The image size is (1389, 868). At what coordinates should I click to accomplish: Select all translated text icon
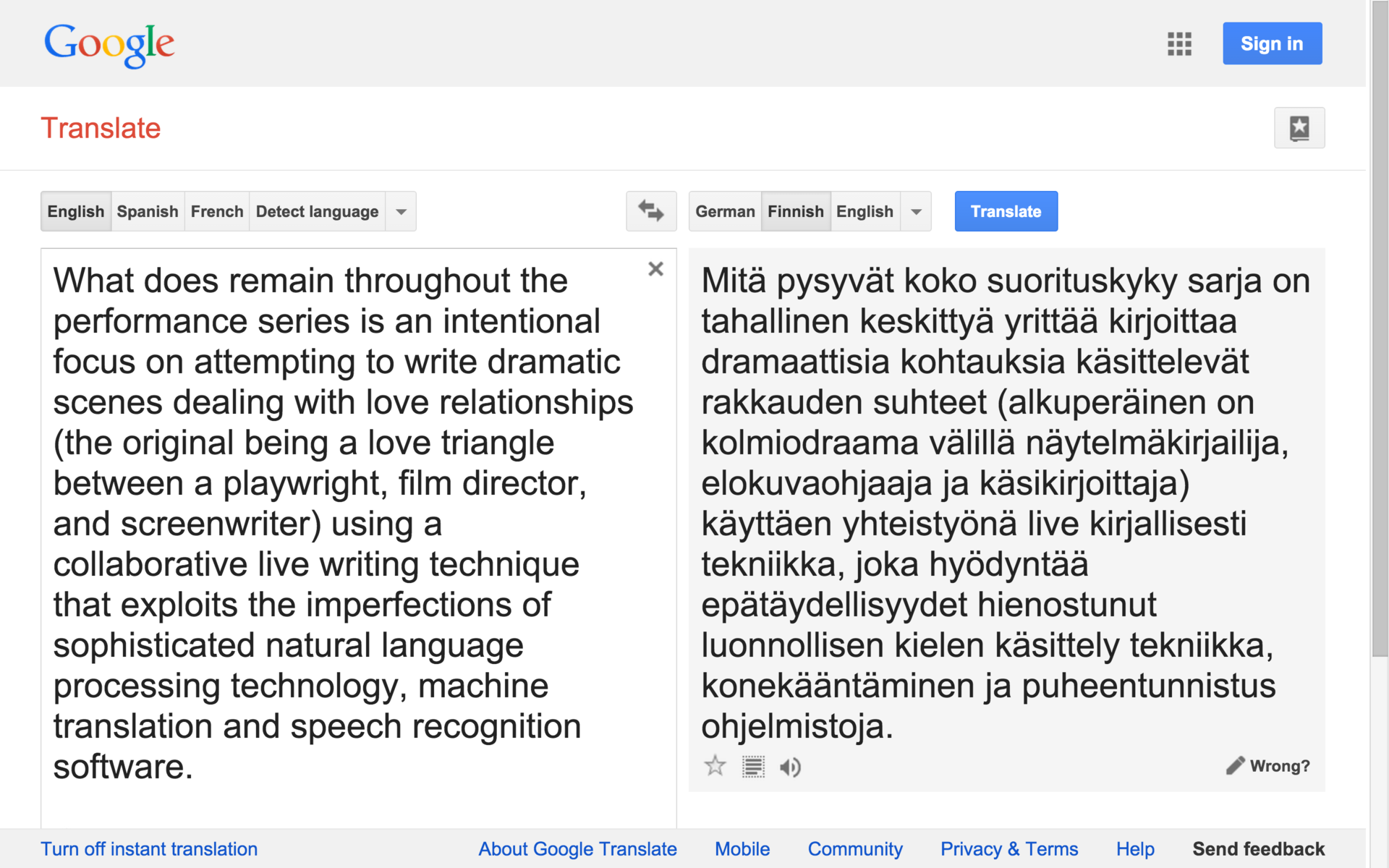coord(753,766)
